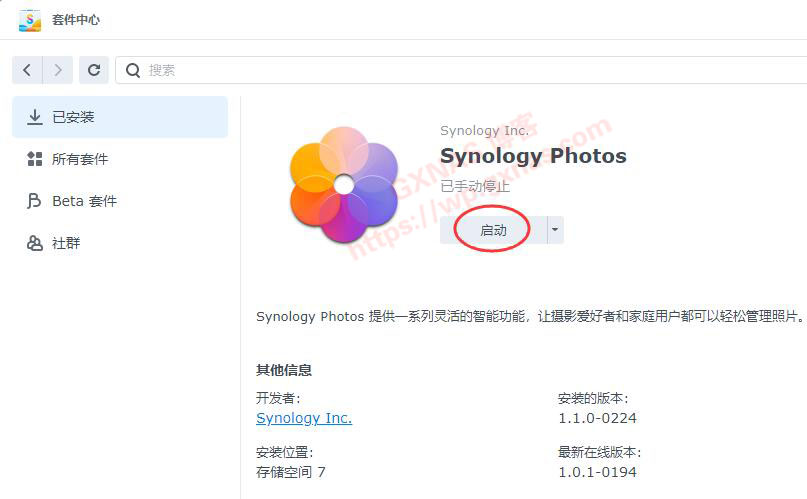
Task: Refresh the package list
Action: pyautogui.click(x=94, y=70)
